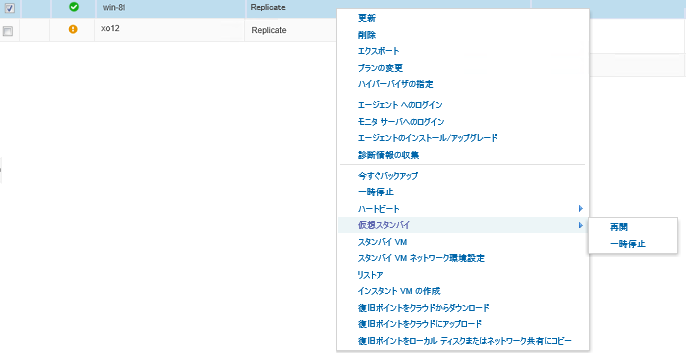This screenshot has height=360, width=686.
Task: Select 復旧ポイントをローカル ディスクまたはネットワーク共有にコピー
Action: pyautogui.click(x=465, y=341)
